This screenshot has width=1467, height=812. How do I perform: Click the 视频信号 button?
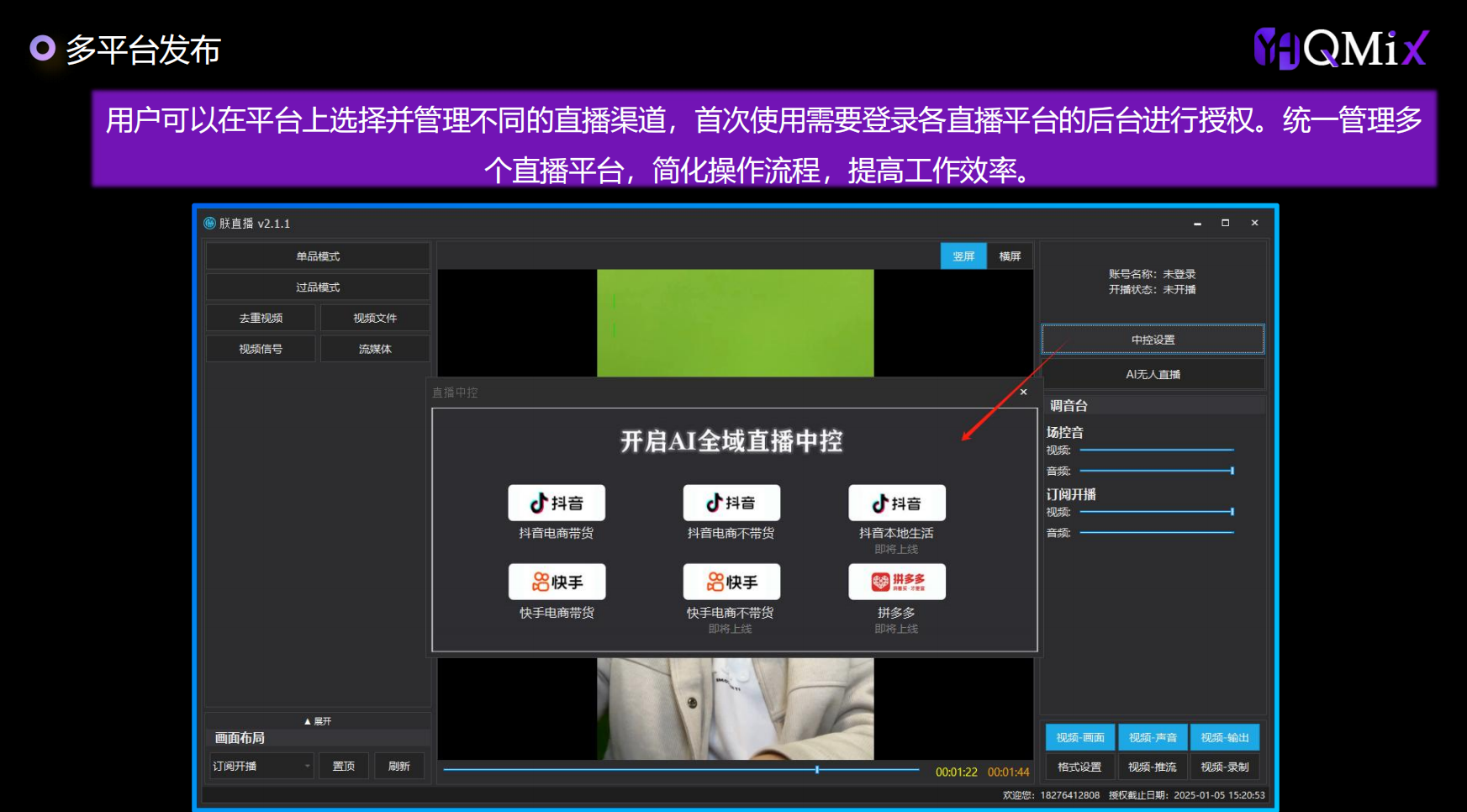click(x=261, y=349)
